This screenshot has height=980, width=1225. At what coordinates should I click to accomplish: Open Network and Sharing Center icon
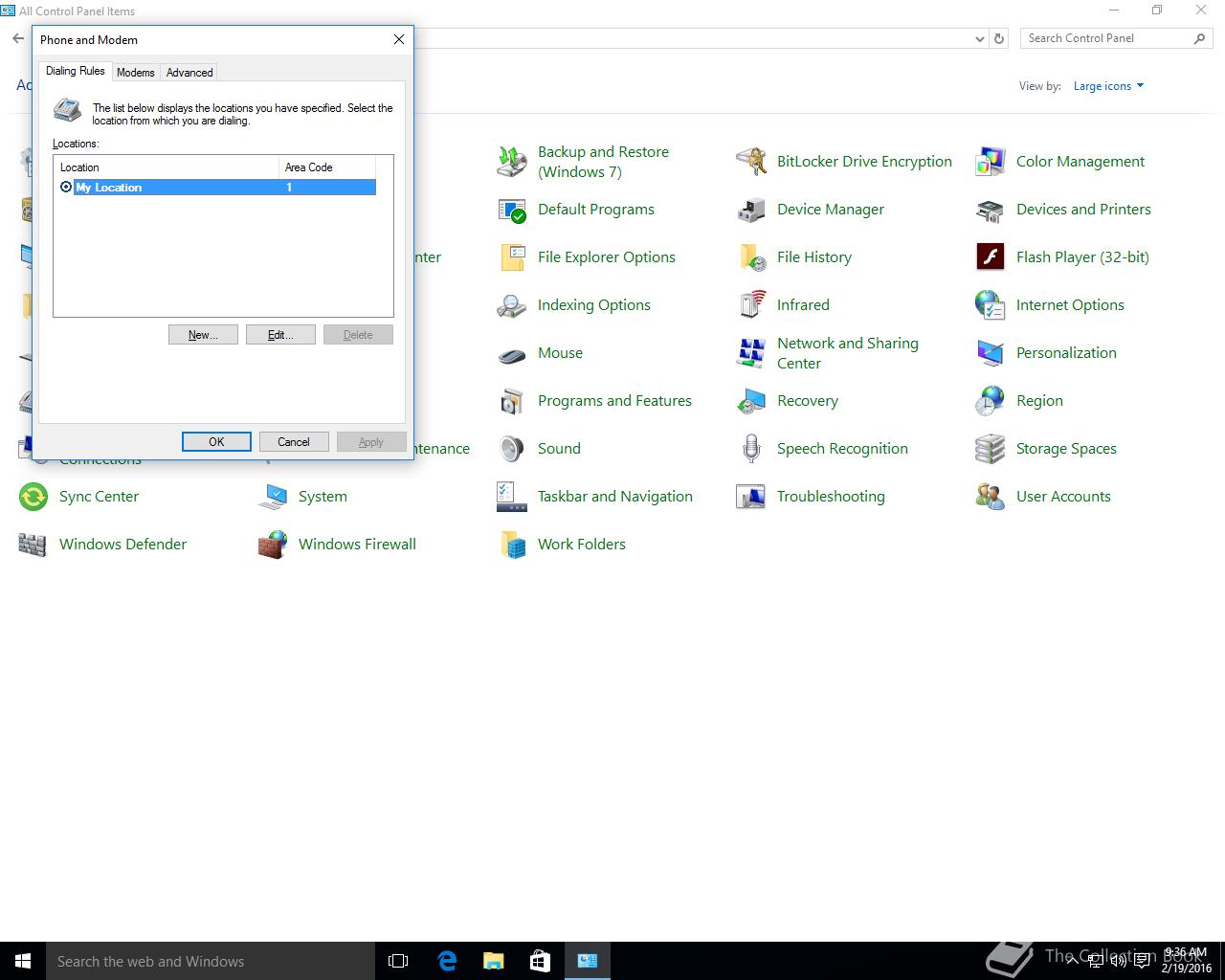(x=751, y=353)
